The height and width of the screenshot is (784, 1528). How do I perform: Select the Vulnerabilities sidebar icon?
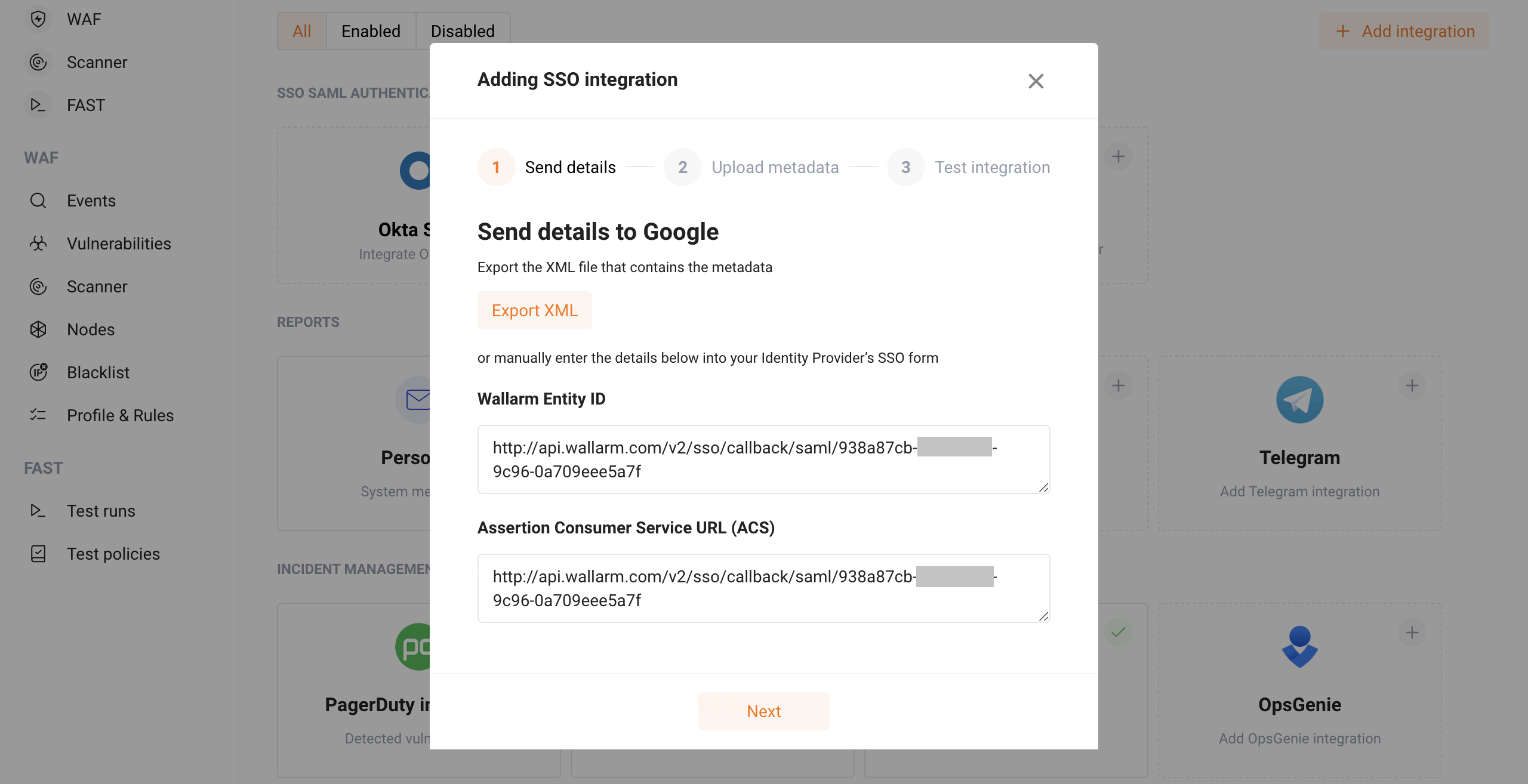point(38,243)
